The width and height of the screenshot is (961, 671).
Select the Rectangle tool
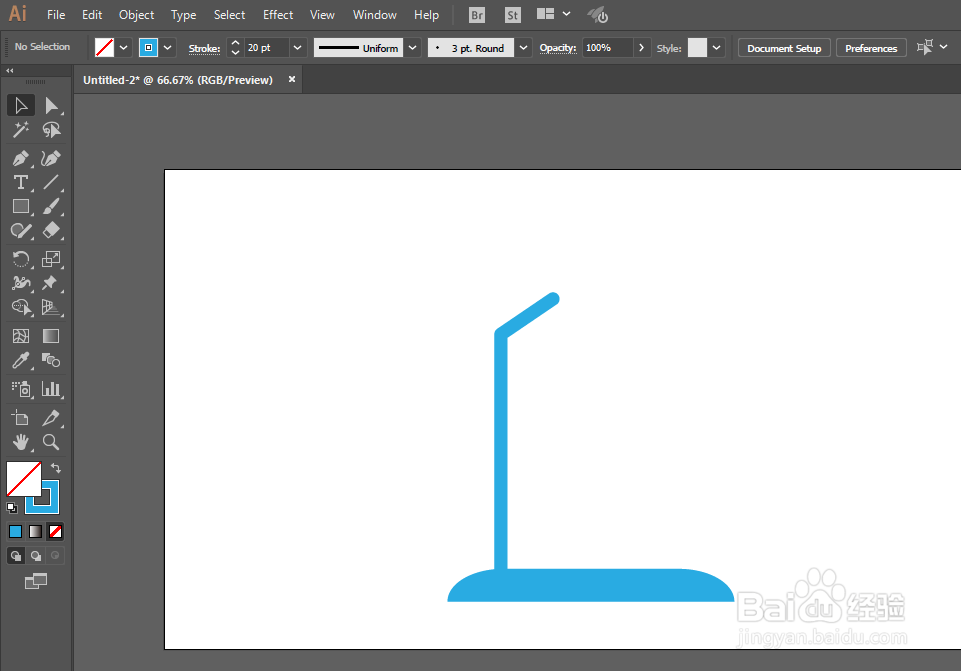[x=21, y=207]
